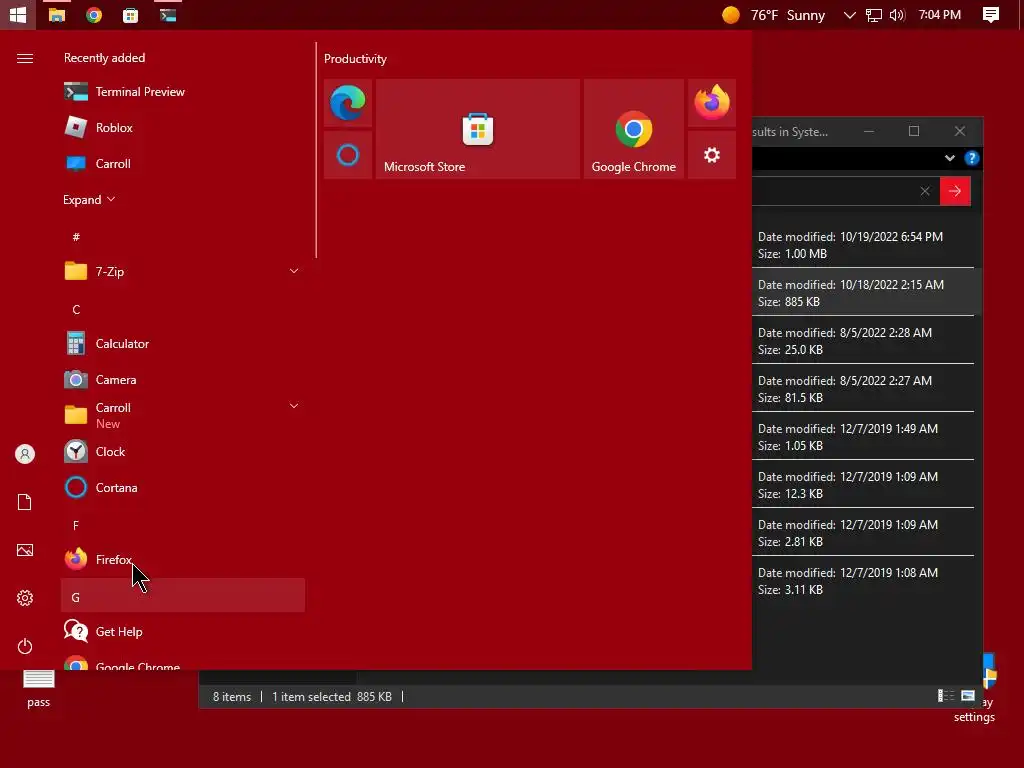Select result sized 81.5 KB
The image size is (1024, 768).
pyautogui.click(x=863, y=389)
